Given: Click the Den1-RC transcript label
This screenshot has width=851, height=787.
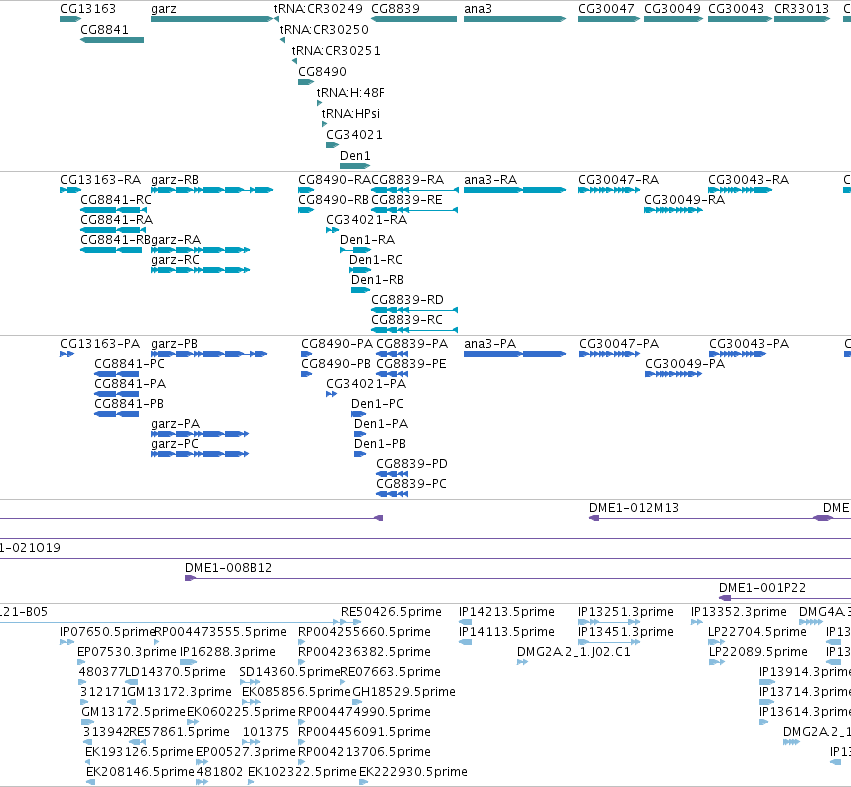Looking at the screenshot, I should click(x=376, y=260).
